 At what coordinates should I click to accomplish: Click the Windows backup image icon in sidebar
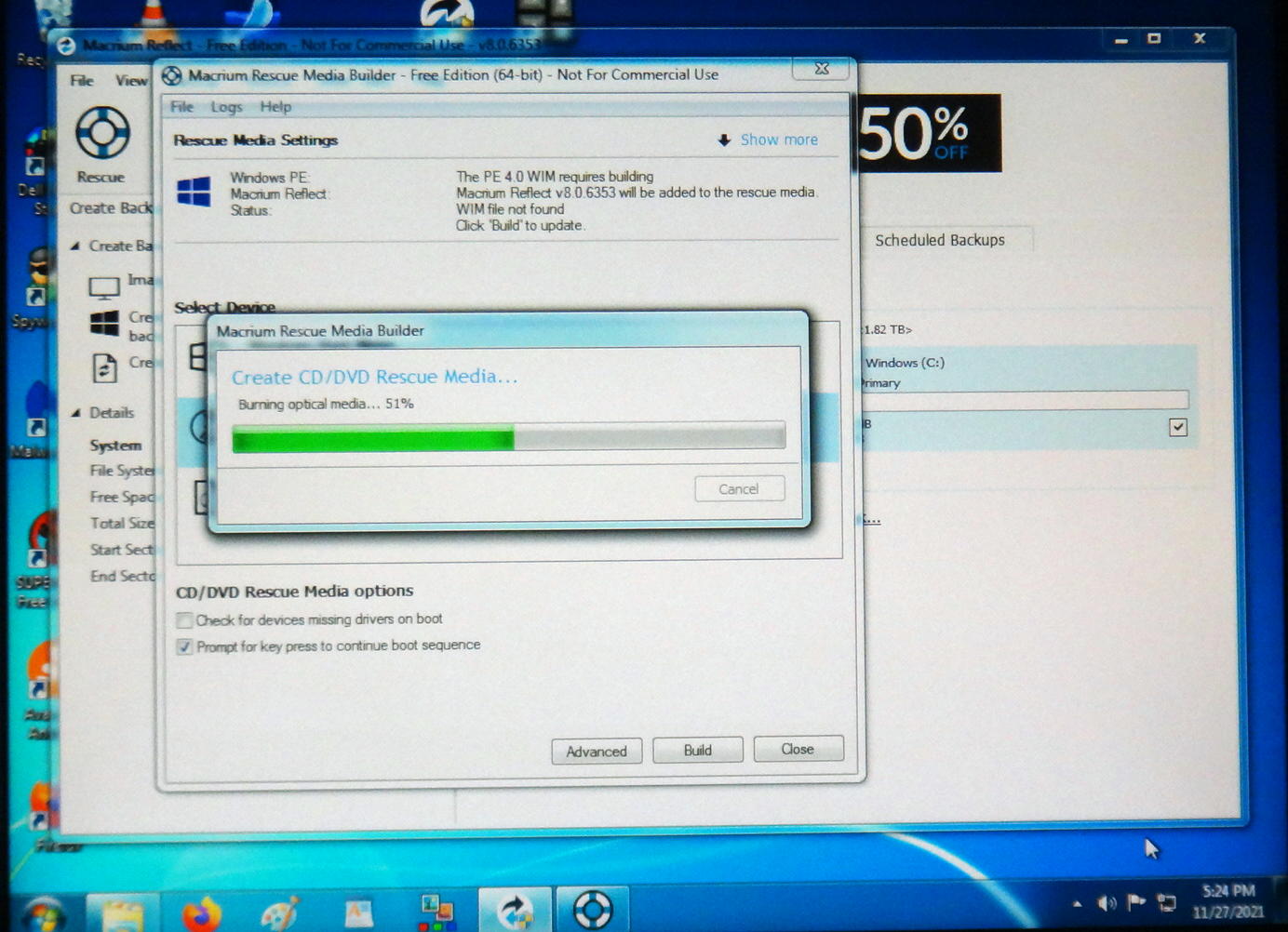104,324
